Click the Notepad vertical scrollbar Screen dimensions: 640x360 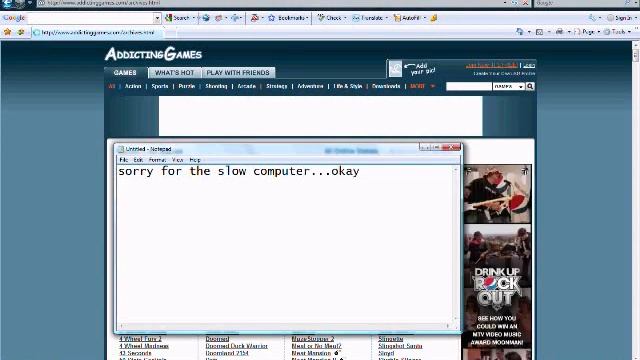click(x=456, y=244)
